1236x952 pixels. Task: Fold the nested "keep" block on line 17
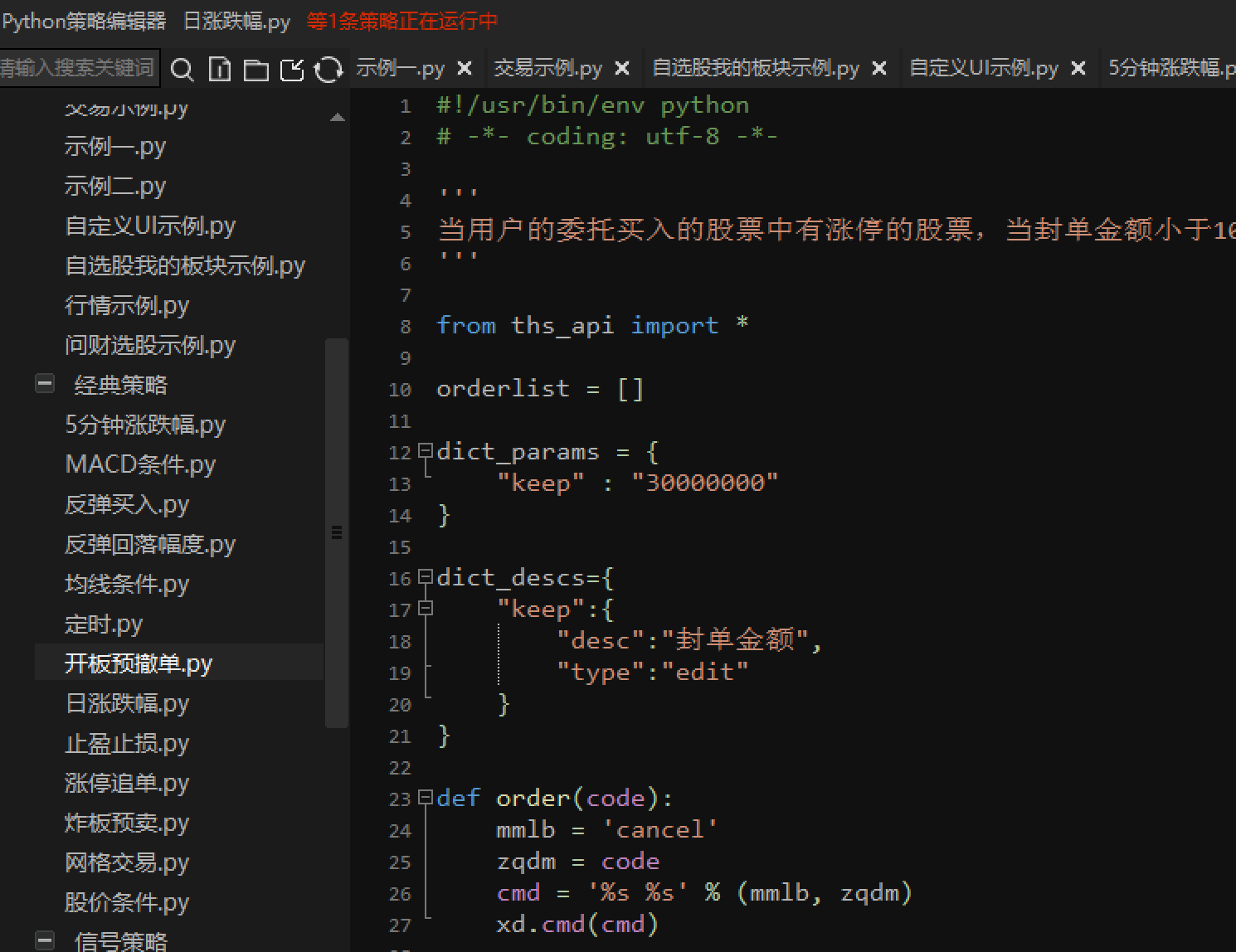tap(426, 609)
